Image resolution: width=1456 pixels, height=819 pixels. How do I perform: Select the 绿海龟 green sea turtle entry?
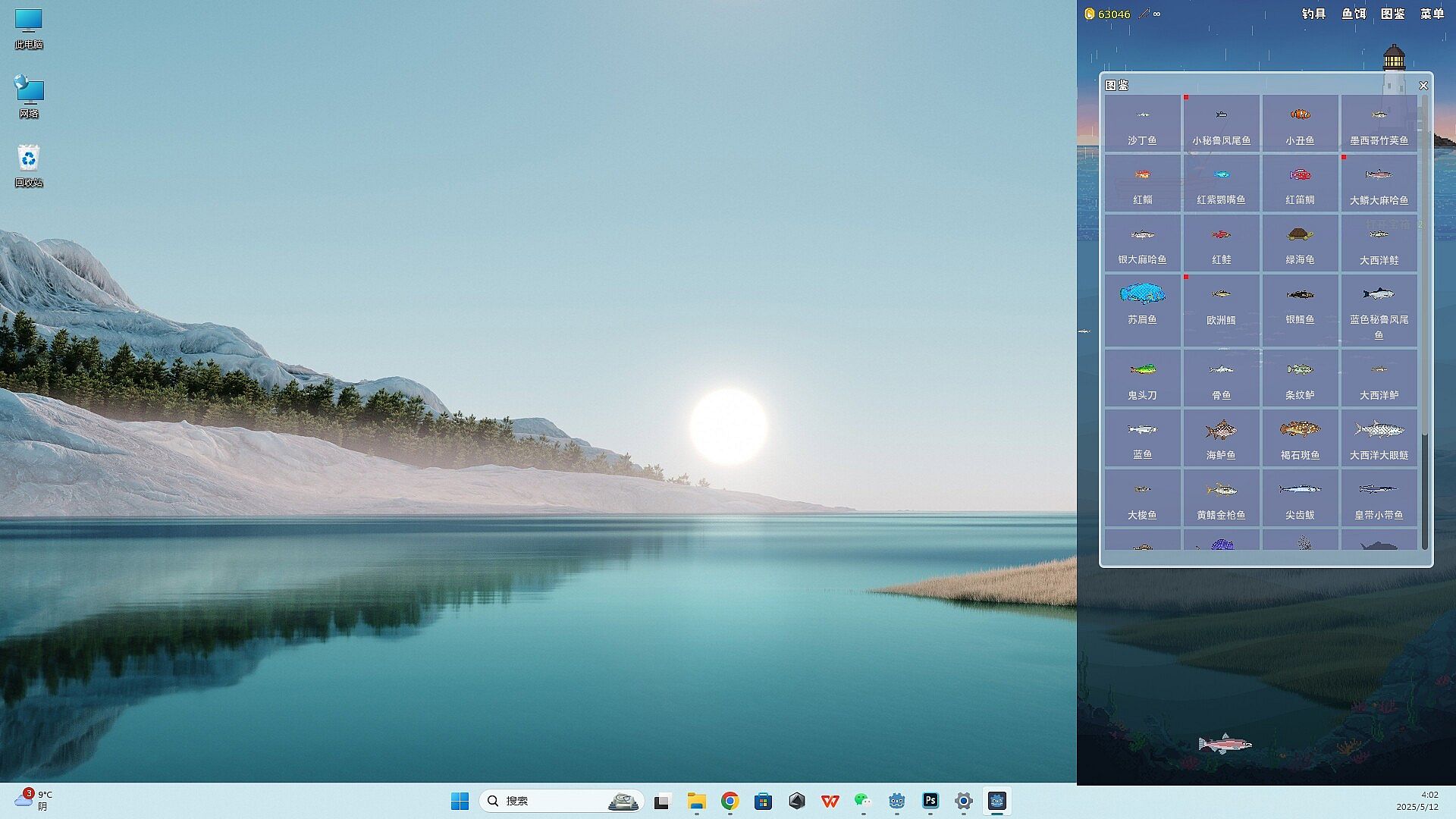(1300, 243)
